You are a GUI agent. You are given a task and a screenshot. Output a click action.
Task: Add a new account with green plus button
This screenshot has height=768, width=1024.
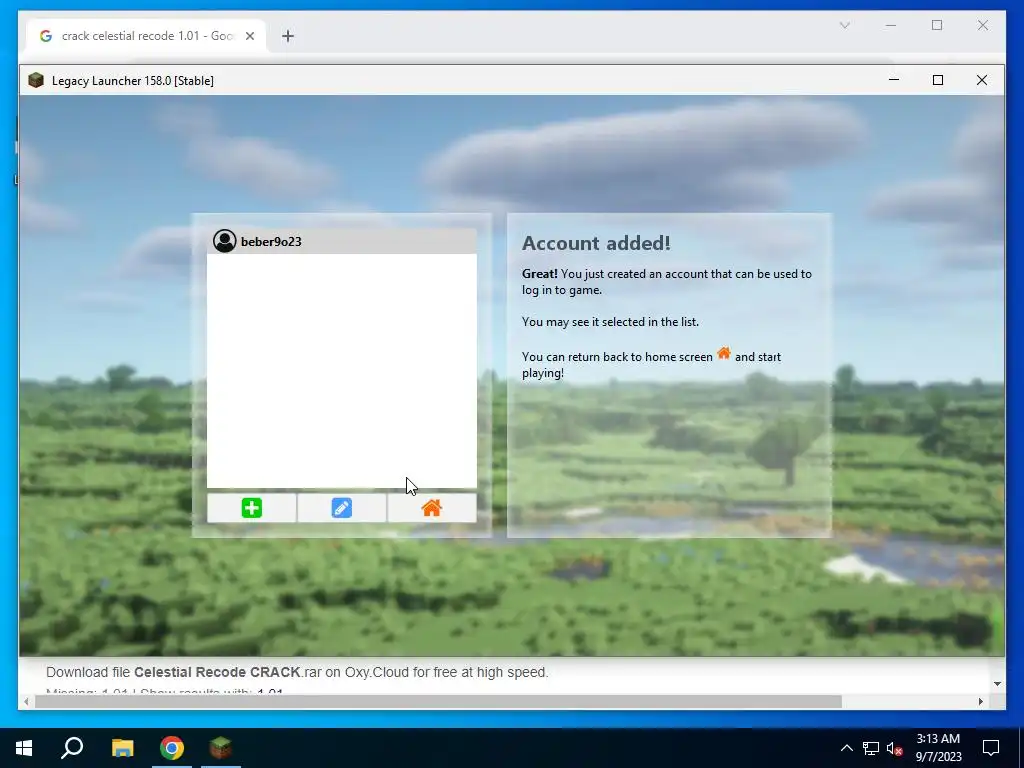(251, 508)
